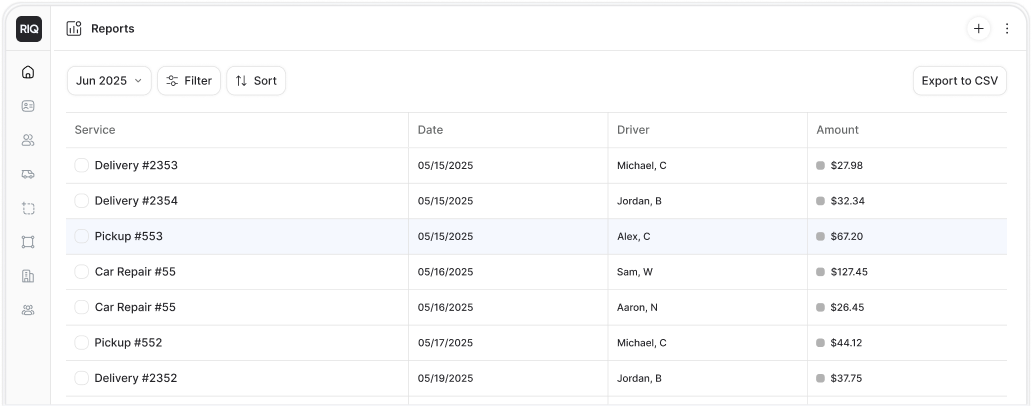The height and width of the screenshot is (406, 1032).
Task: Open the Sort options
Action: pos(256,81)
